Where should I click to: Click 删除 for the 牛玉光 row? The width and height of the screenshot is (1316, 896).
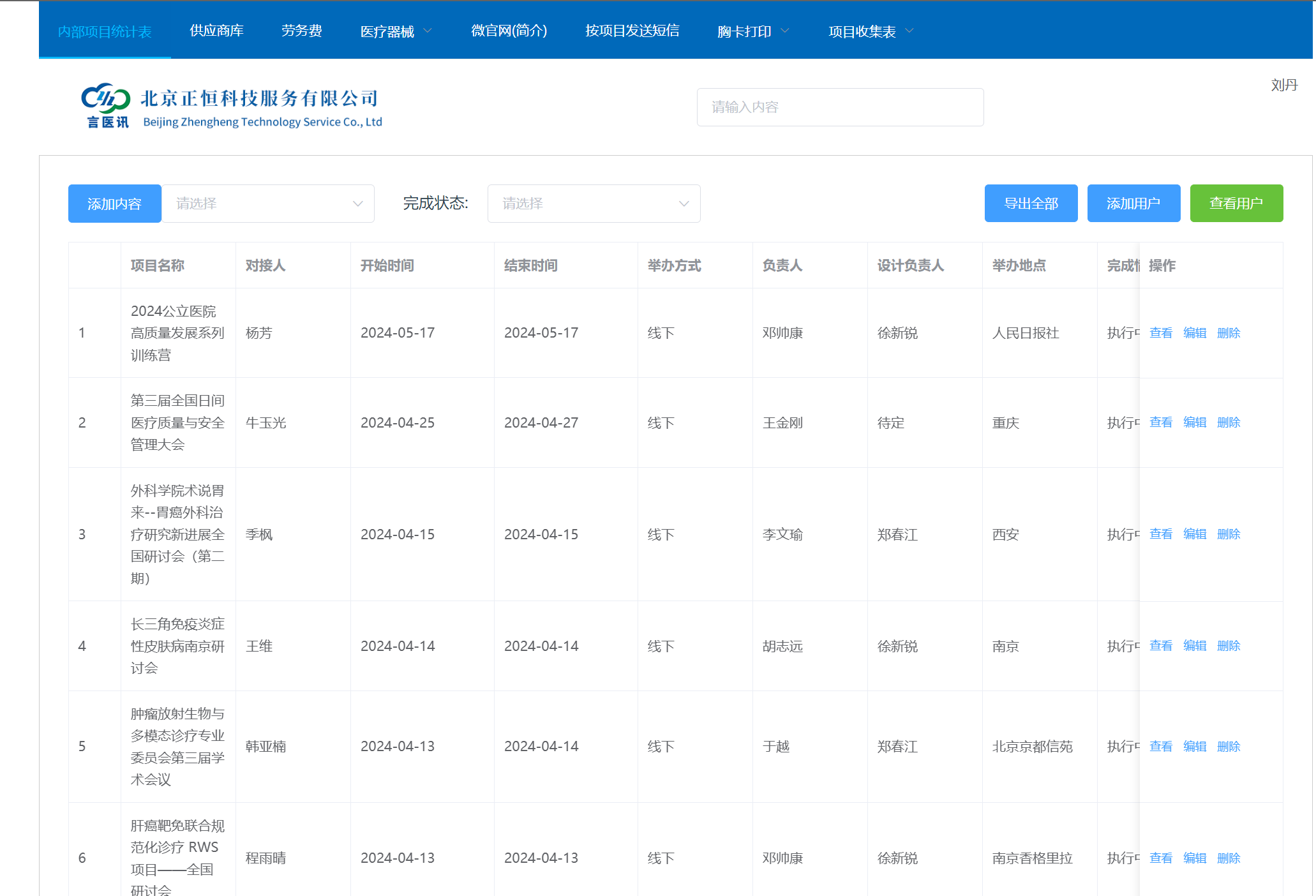point(1229,422)
